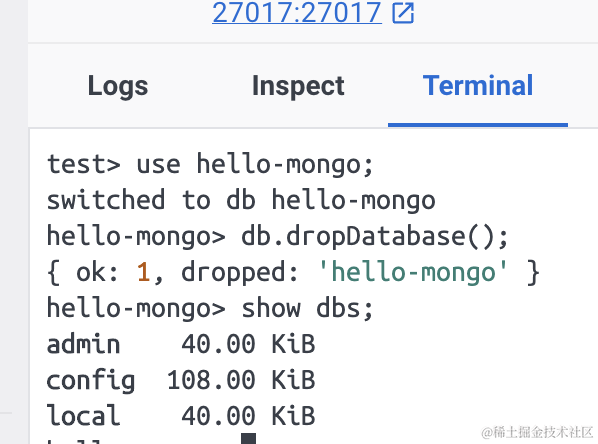Select the Terminal tab
598x444 pixels.
pos(478,85)
